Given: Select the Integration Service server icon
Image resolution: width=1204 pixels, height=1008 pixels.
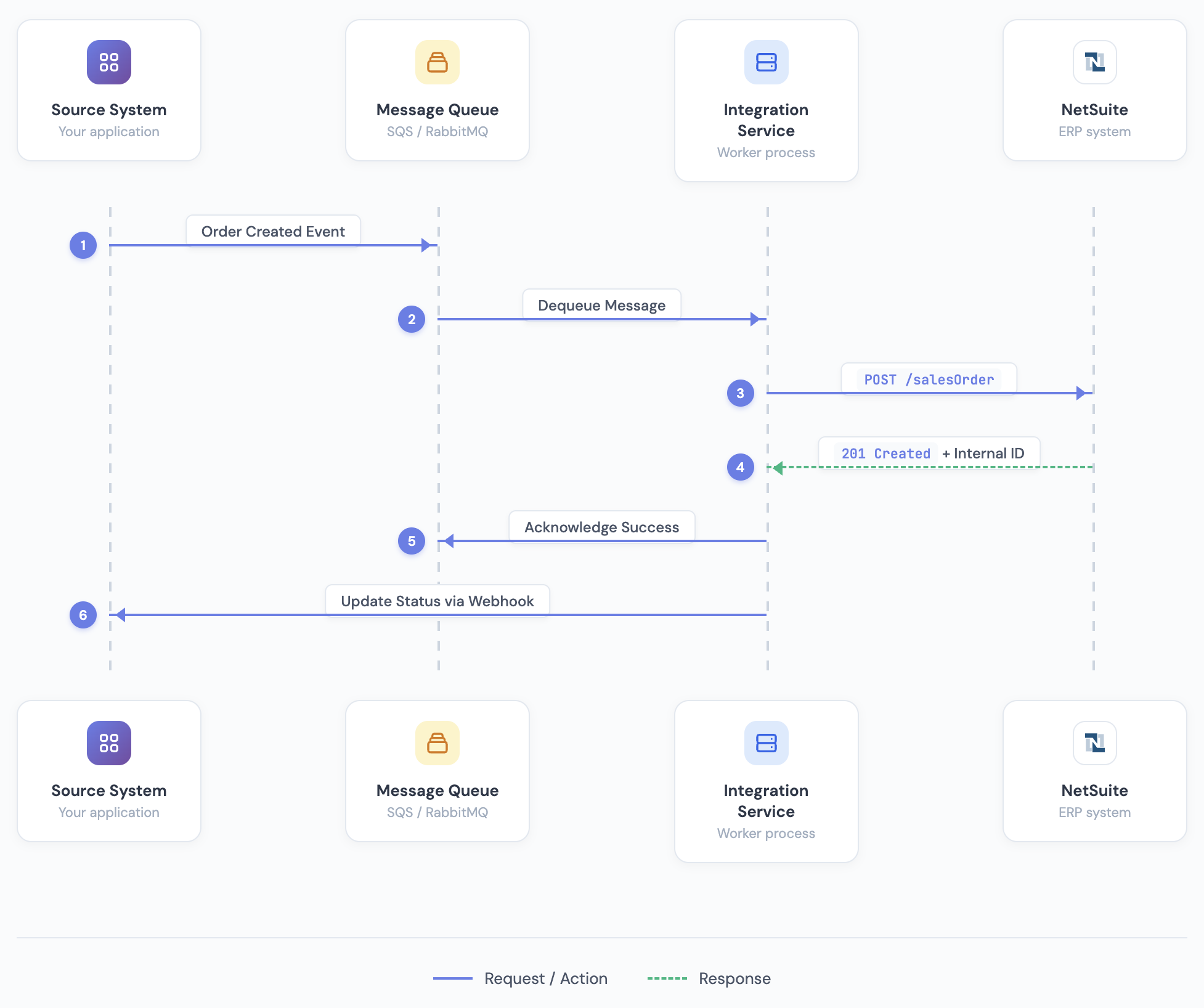Looking at the screenshot, I should pos(766,62).
